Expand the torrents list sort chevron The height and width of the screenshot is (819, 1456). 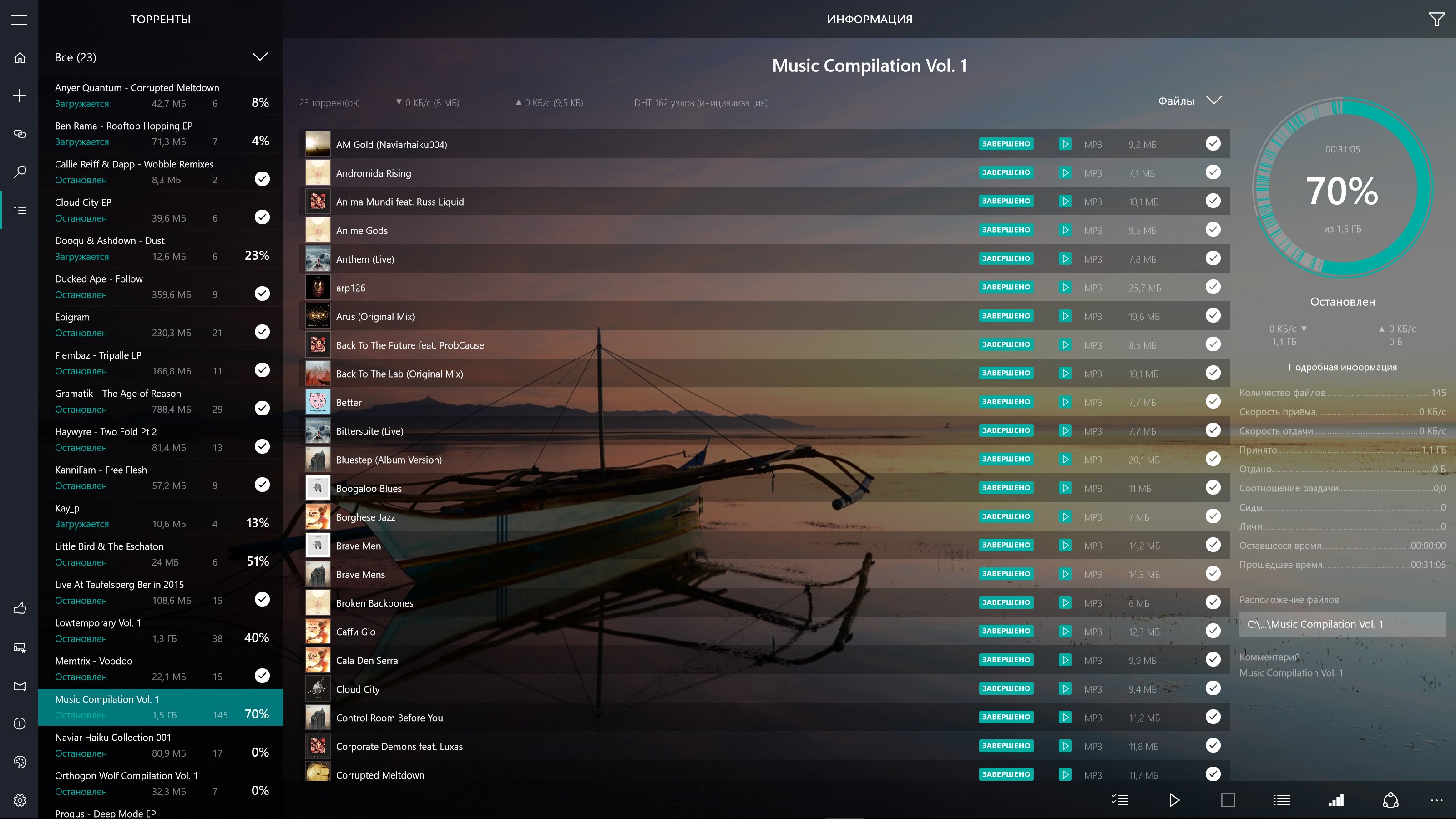[x=261, y=57]
